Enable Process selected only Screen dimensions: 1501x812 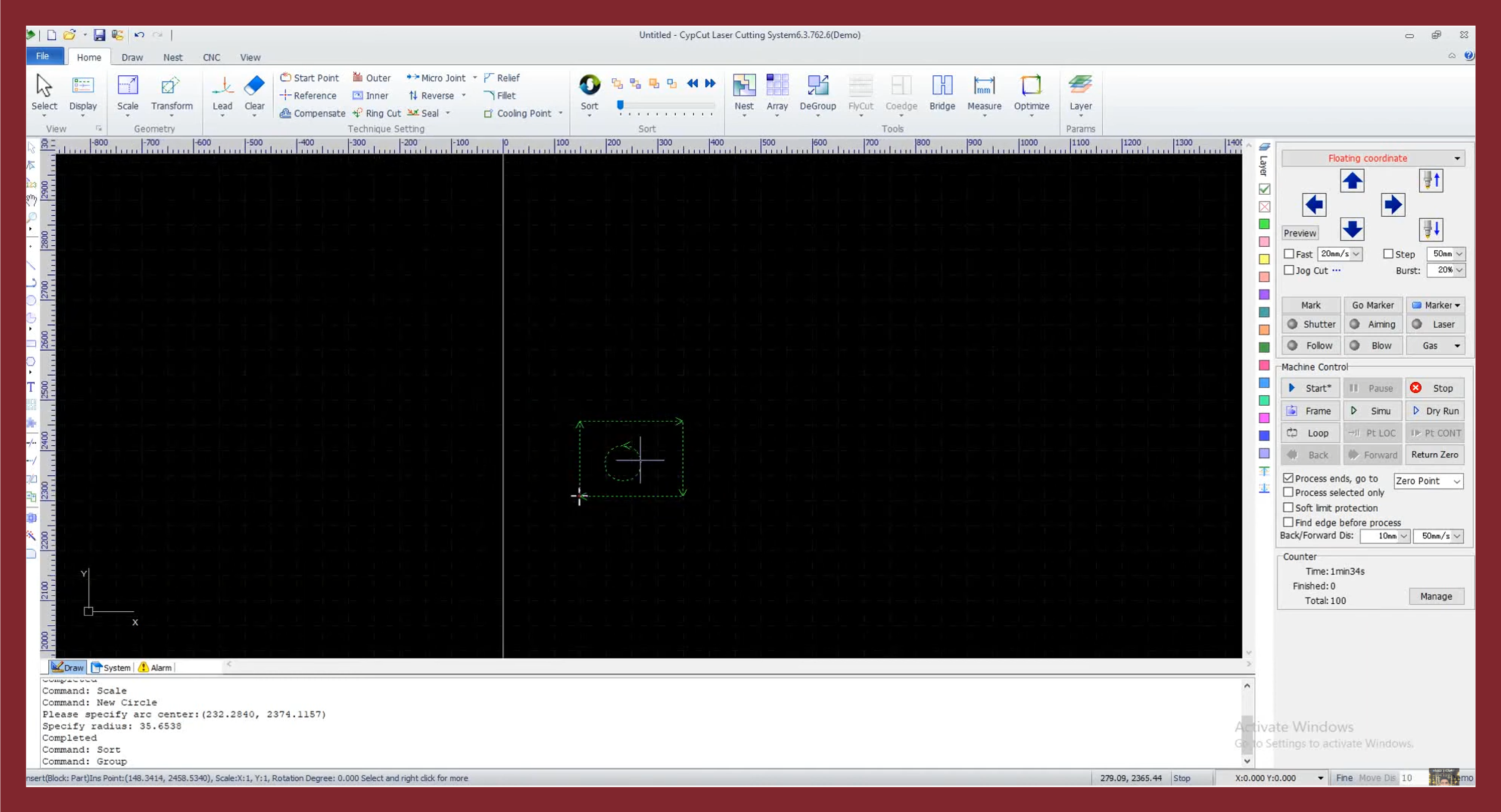[1288, 492]
